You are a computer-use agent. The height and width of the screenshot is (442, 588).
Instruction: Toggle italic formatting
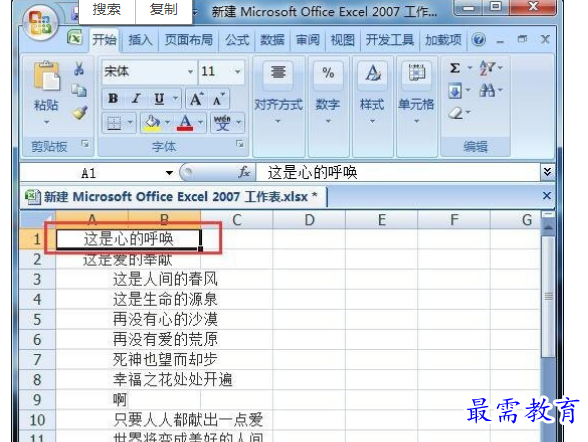(x=136, y=99)
